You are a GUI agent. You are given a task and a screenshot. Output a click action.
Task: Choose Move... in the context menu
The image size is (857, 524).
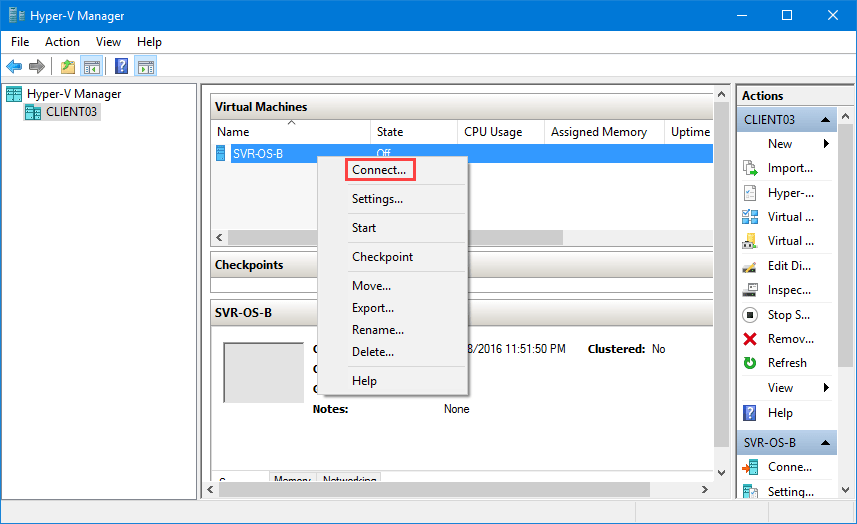coord(392,286)
